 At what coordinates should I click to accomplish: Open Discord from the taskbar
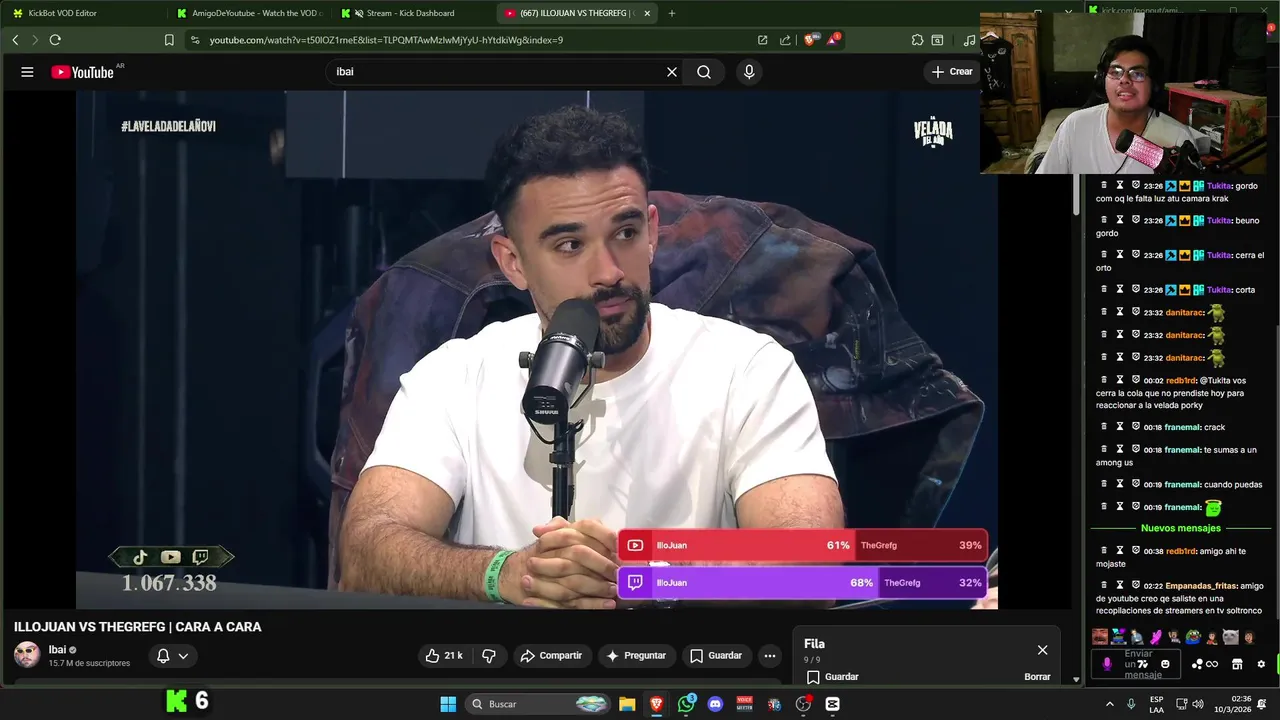point(715,704)
